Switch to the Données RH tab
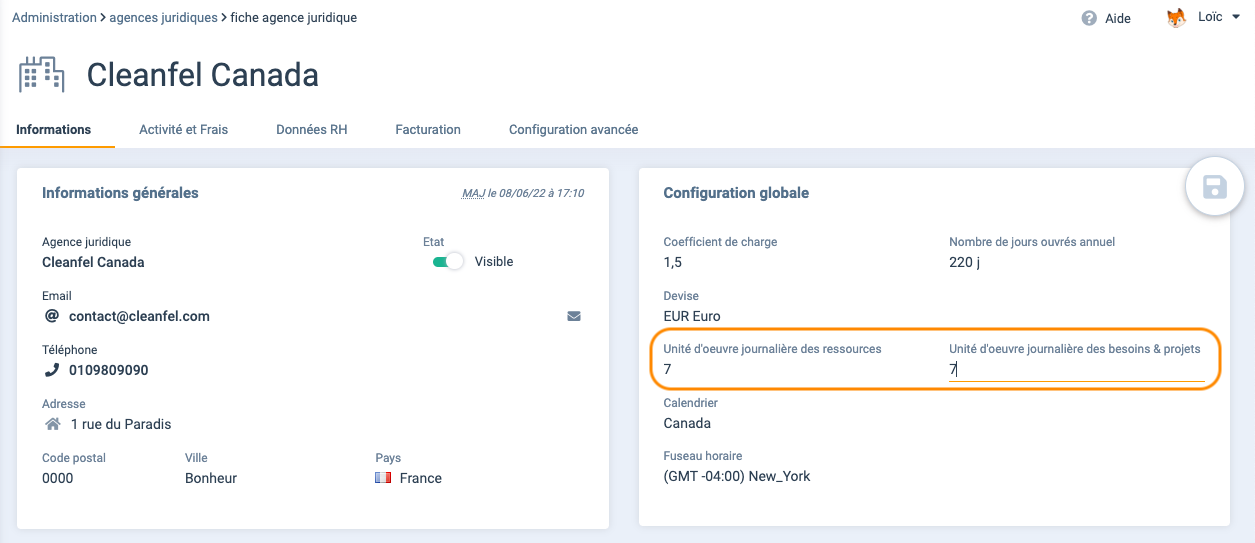 coord(312,129)
